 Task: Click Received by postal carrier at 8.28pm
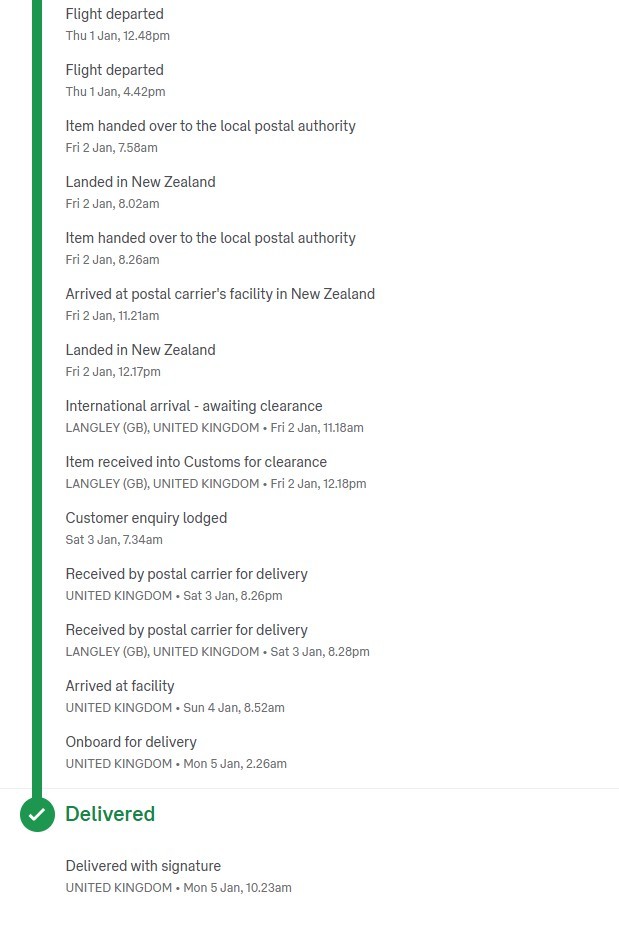click(x=186, y=630)
